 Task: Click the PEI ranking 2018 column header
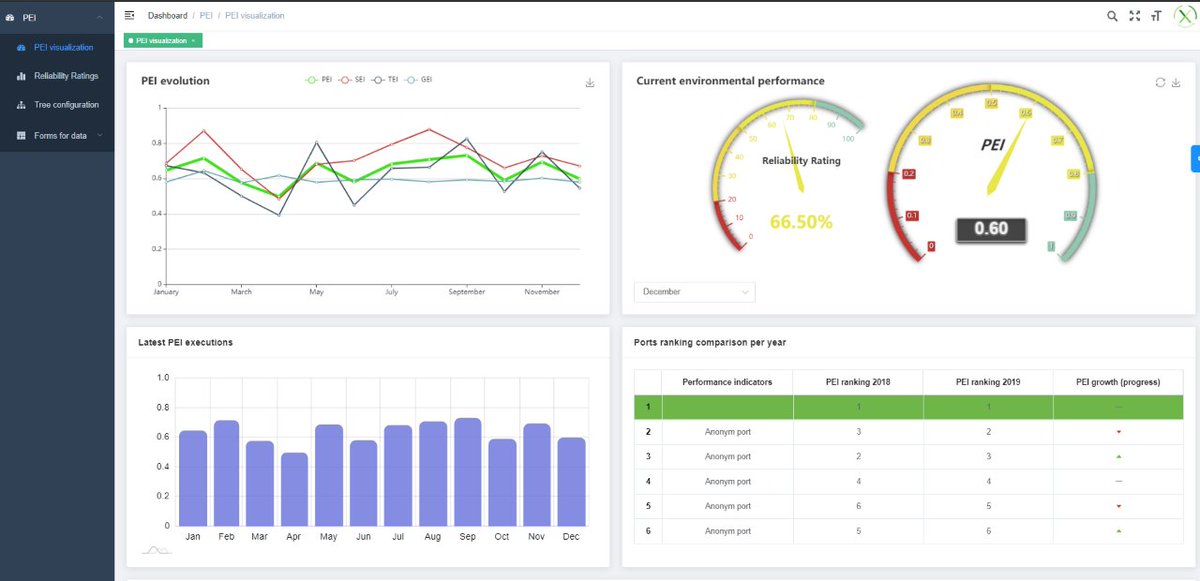click(x=858, y=382)
